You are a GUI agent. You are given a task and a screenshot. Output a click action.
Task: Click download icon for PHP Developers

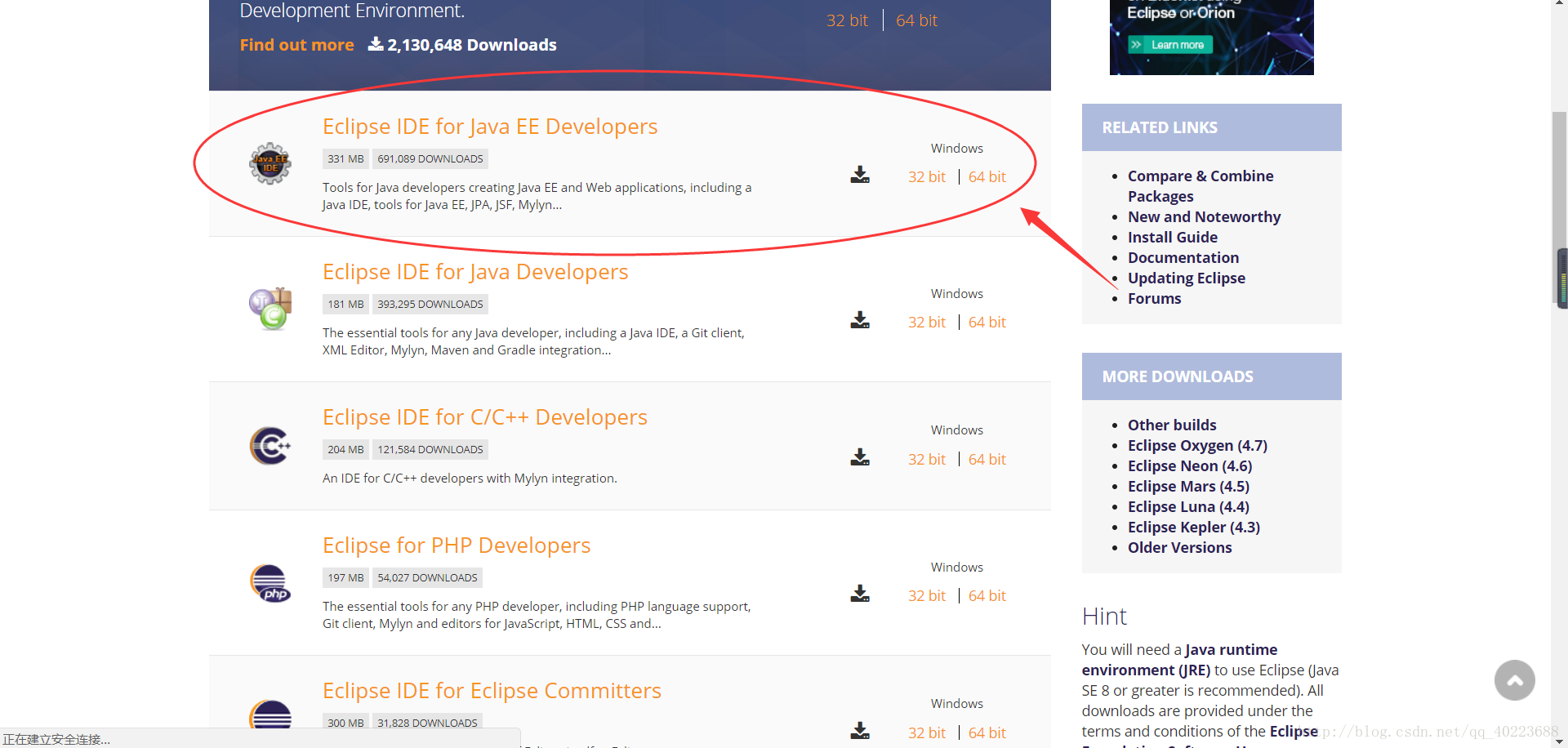pyautogui.click(x=860, y=594)
